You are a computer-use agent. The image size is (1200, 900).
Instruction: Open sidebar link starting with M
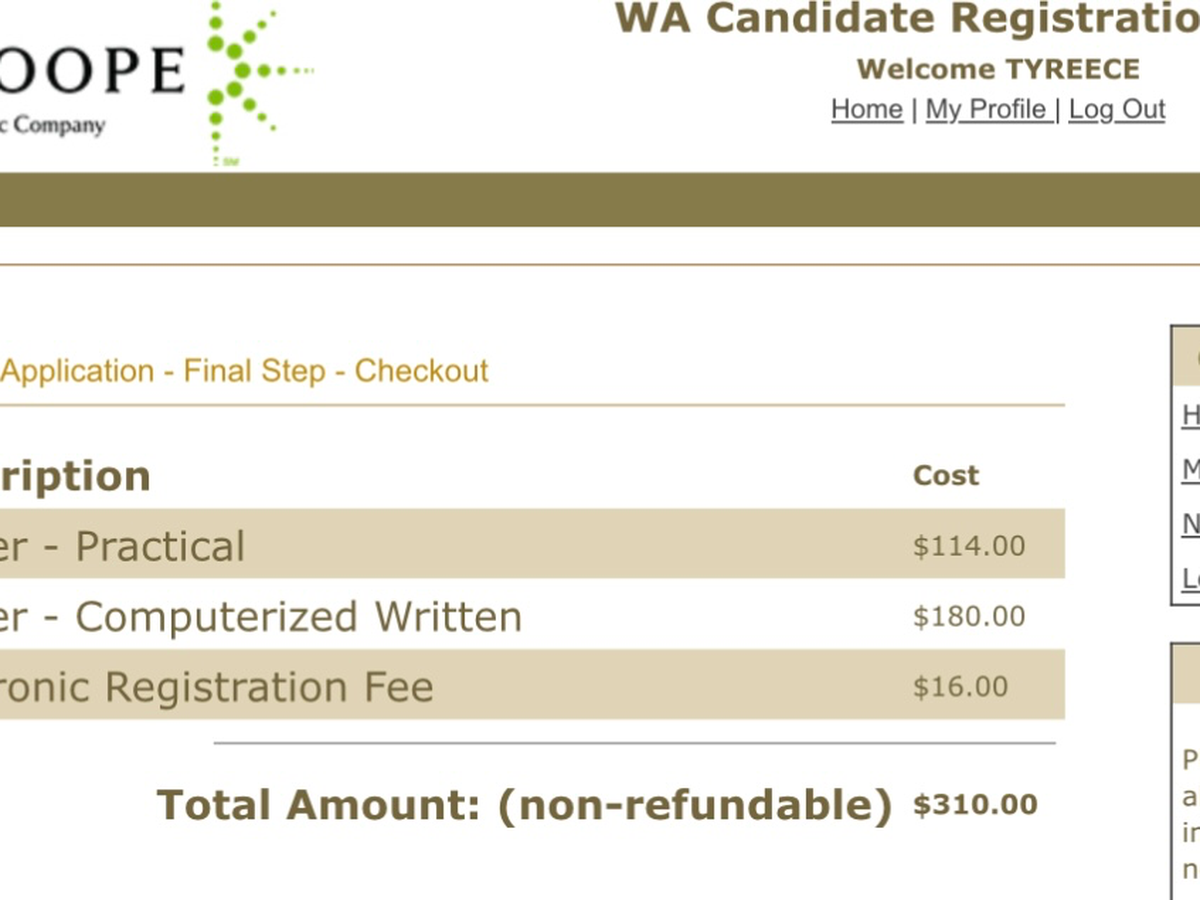click(1190, 469)
